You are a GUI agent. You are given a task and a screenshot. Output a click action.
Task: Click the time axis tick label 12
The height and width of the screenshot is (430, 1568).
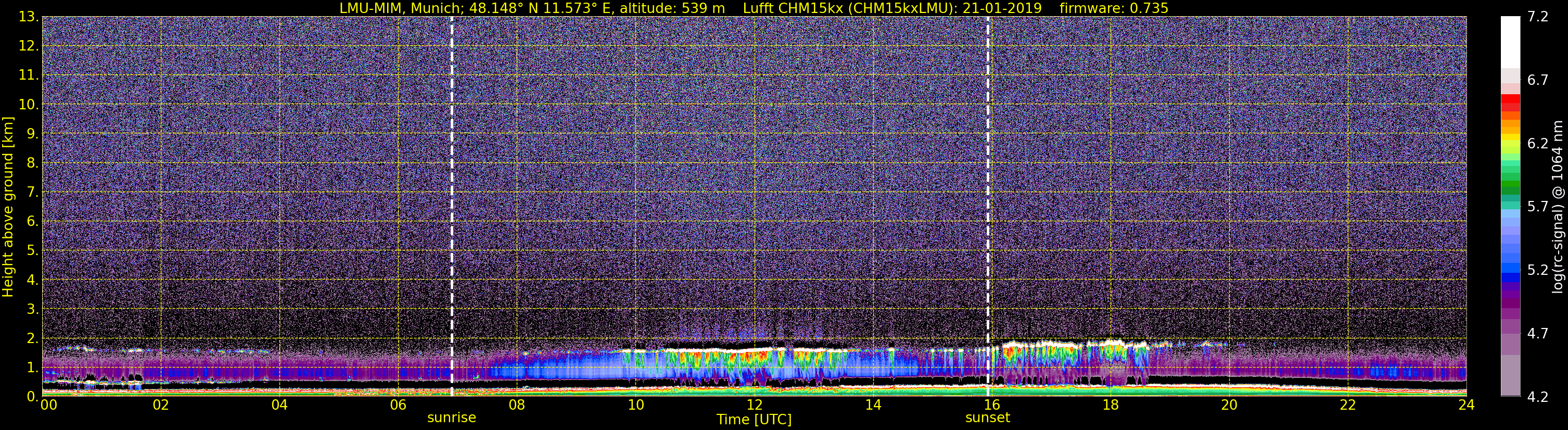[754, 406]
